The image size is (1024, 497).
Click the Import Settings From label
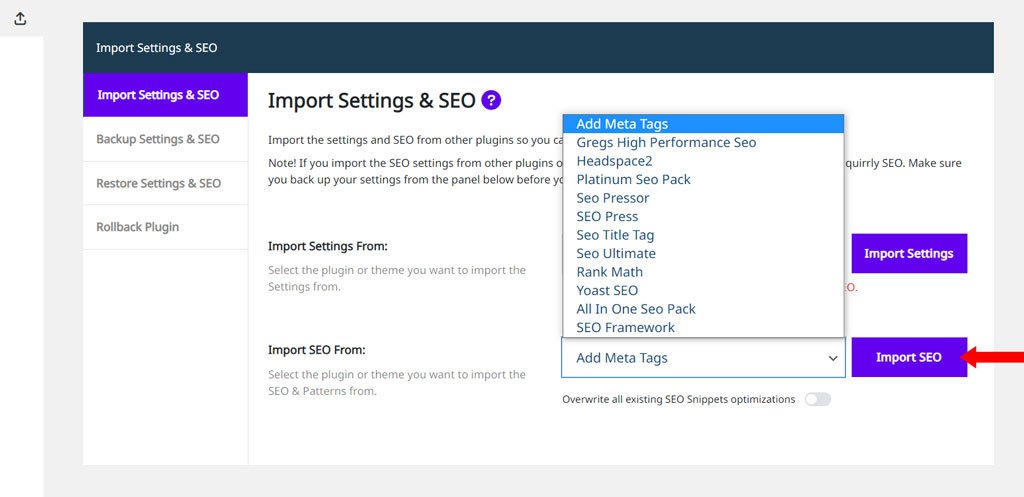(328, 246)
